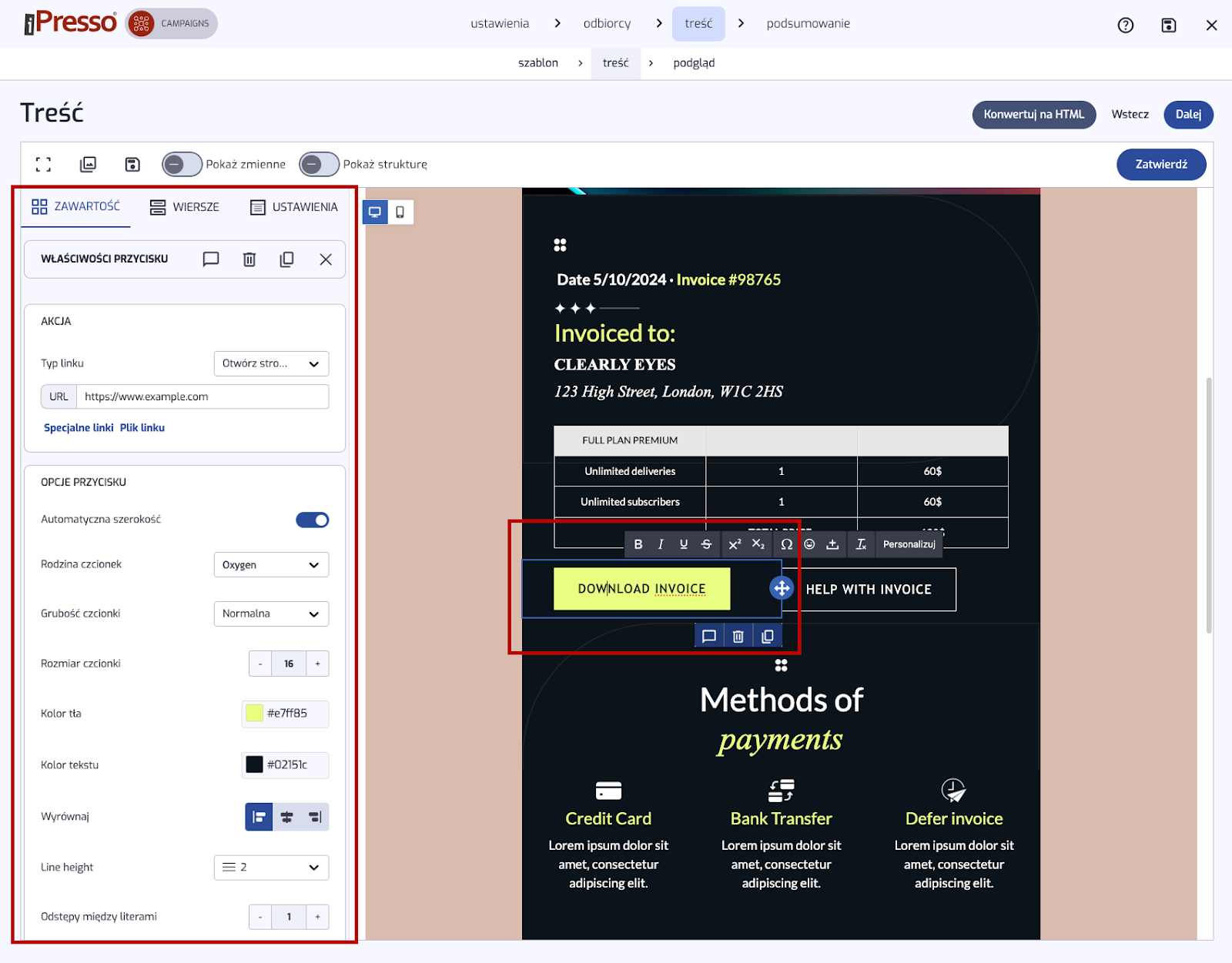The width and height of the screenshot is (1232, 963).
Task: Go to podgląd sub-step
Action: pyautogui.click(x=694, y=63)
